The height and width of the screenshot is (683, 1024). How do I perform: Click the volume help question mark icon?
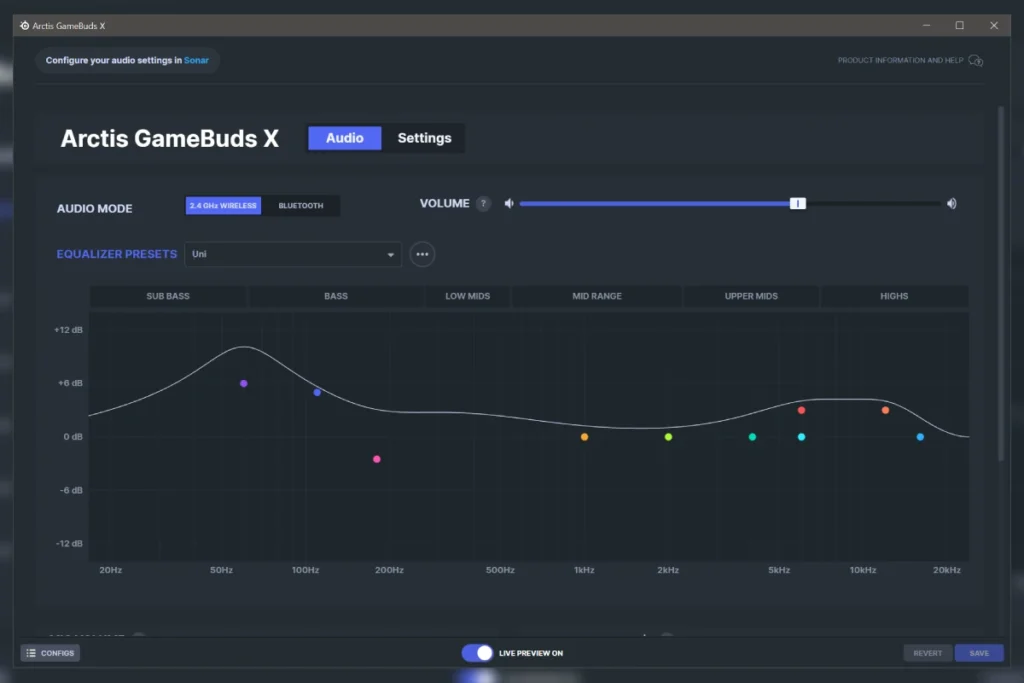[484, 204]
